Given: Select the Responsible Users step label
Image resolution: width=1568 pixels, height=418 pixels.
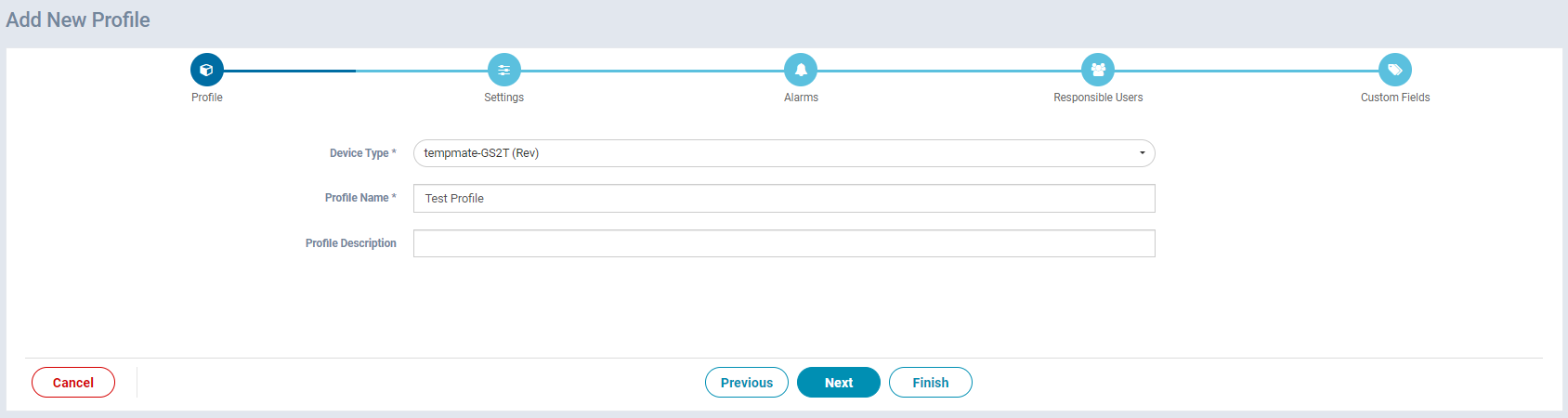Looking at the screenshot, I should click(1098, 98).
